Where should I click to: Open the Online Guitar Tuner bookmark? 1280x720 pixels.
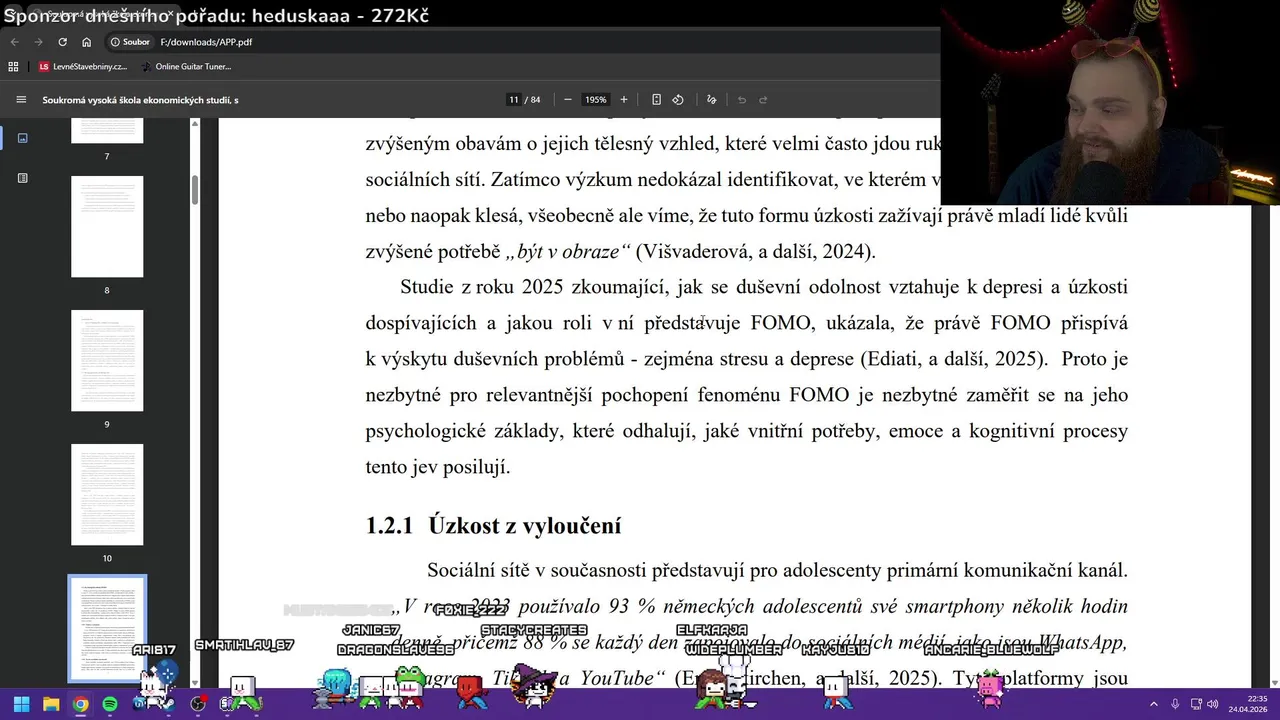click(187, 67)
